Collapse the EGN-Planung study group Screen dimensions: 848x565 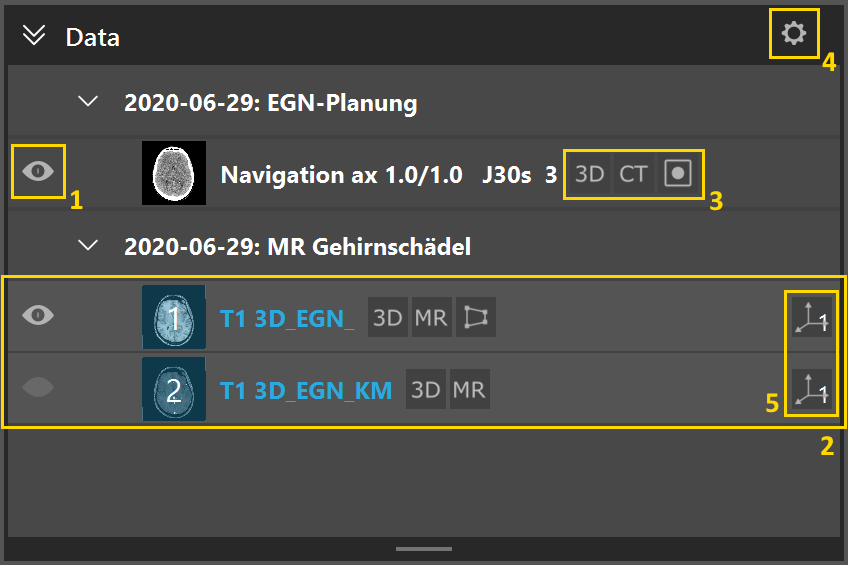click(x=91, y=101)
